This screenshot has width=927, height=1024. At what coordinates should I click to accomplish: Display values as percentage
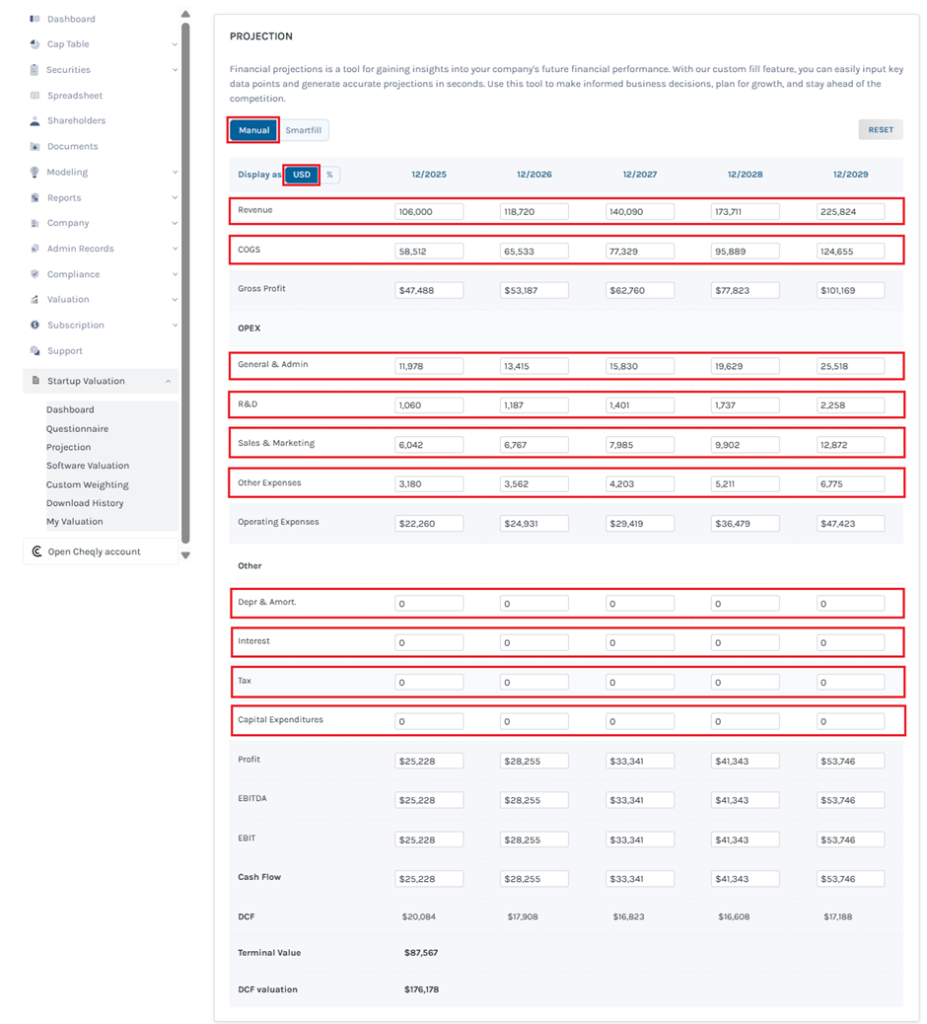[x=329, y=174]
